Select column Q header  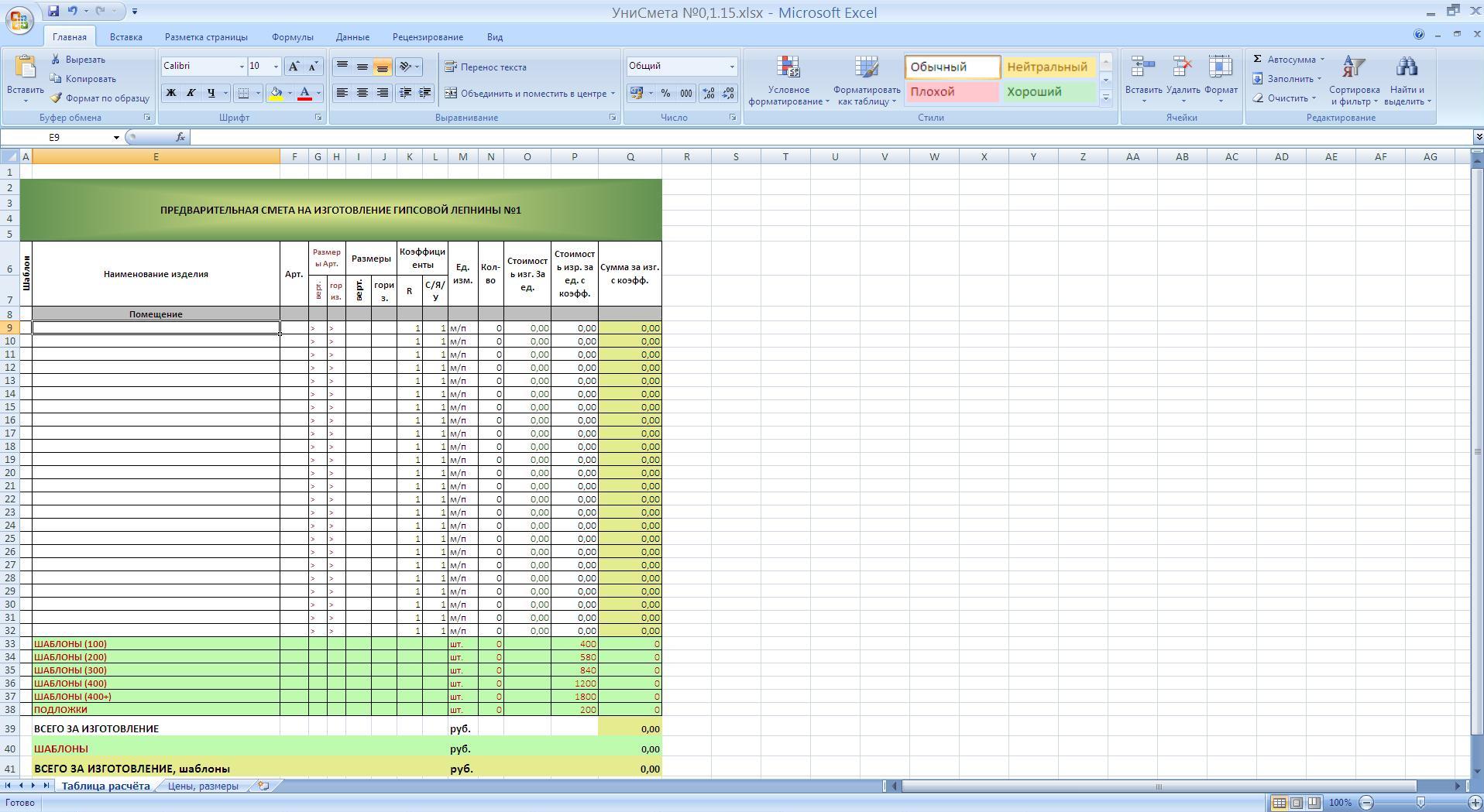pyautogui.click(x=630, y=157)
